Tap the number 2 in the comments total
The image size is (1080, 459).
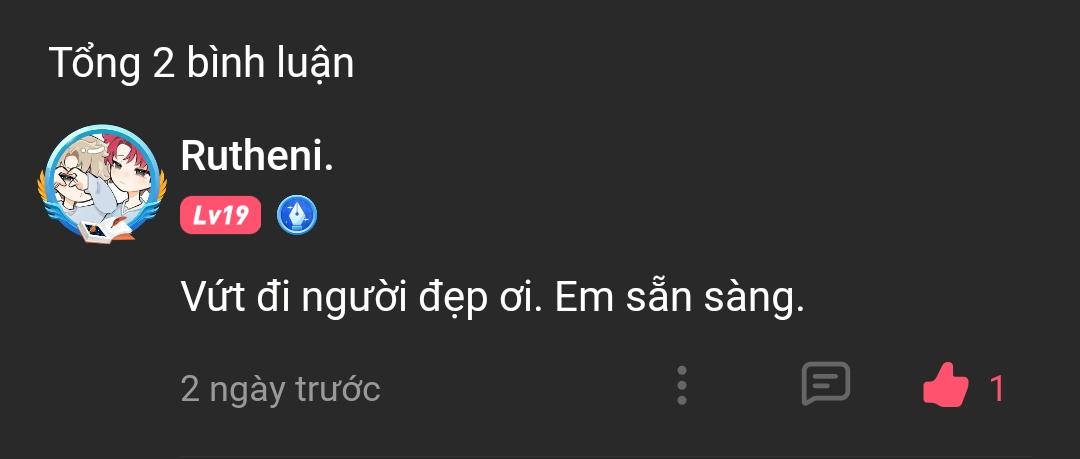(x=162, y=63)
